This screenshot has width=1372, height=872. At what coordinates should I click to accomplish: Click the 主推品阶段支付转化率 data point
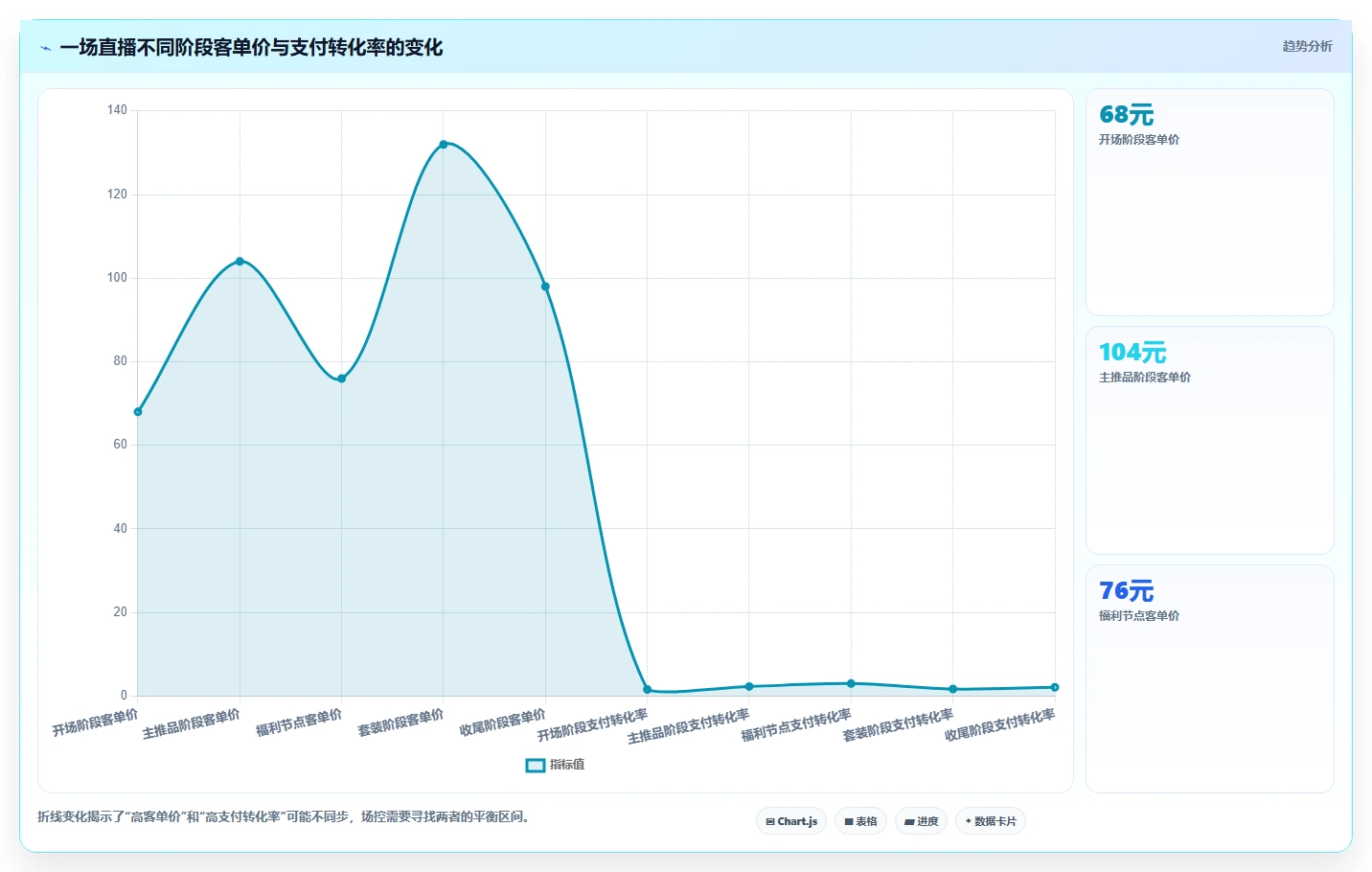point(749,686)
